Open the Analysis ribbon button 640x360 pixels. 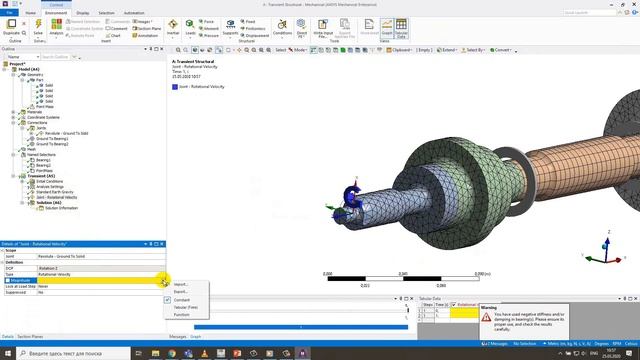[x=56, y=27]
